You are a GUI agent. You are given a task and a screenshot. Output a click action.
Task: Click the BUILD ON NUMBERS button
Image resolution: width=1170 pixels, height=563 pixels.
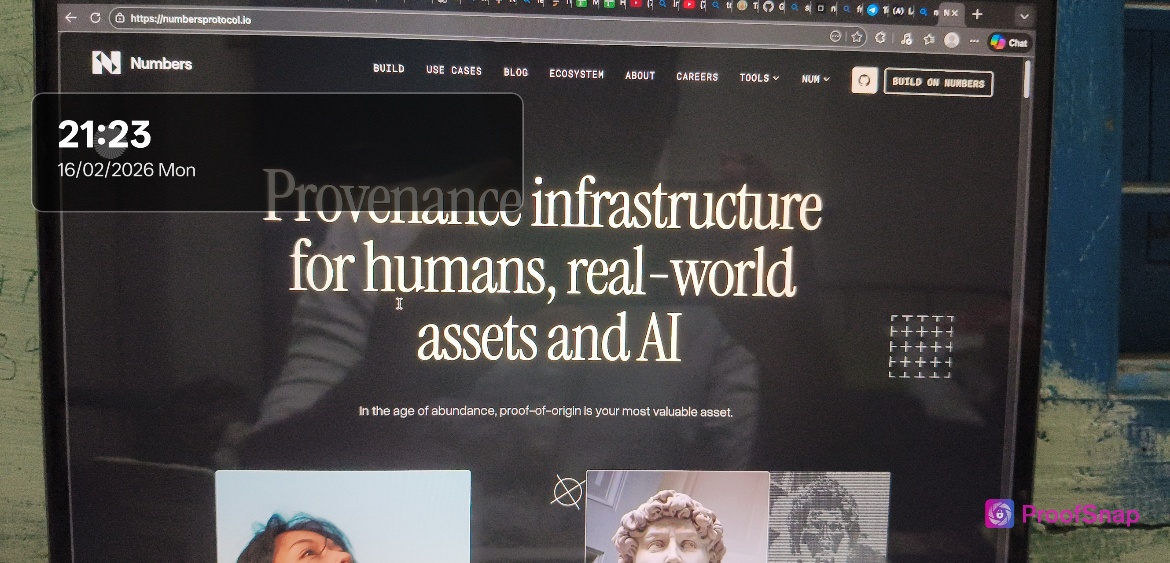coord(937,83)
